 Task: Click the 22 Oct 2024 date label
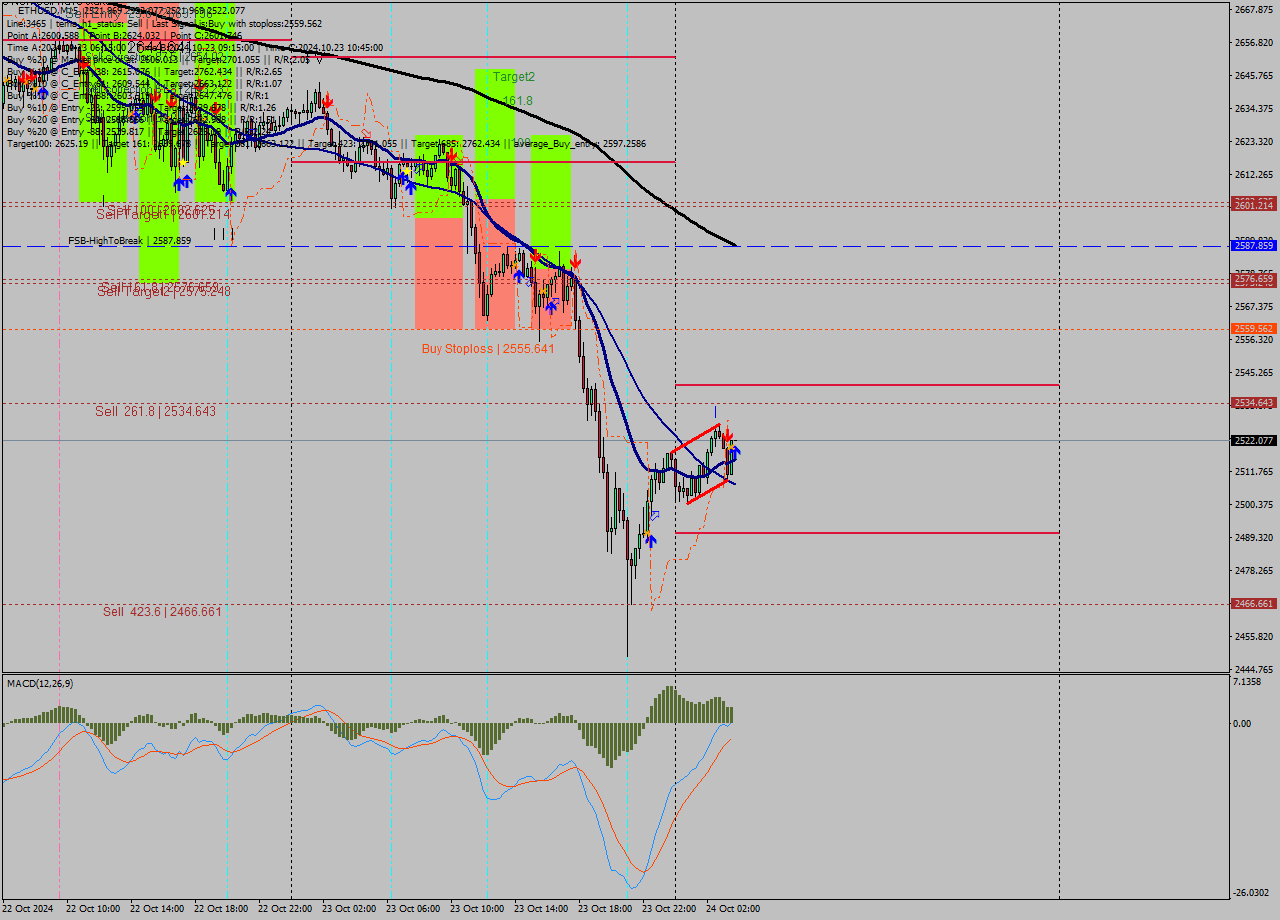click(x=29, y=909)
